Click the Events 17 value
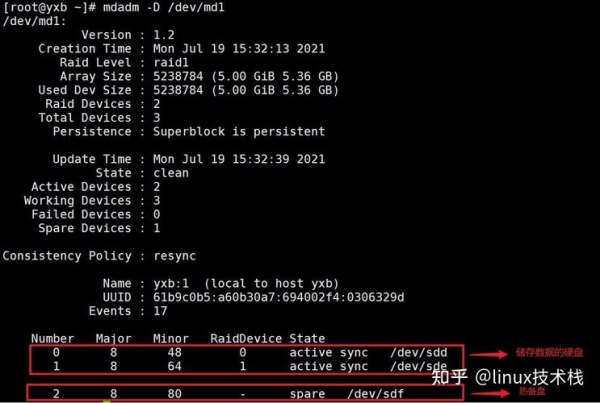 [160, 311]
